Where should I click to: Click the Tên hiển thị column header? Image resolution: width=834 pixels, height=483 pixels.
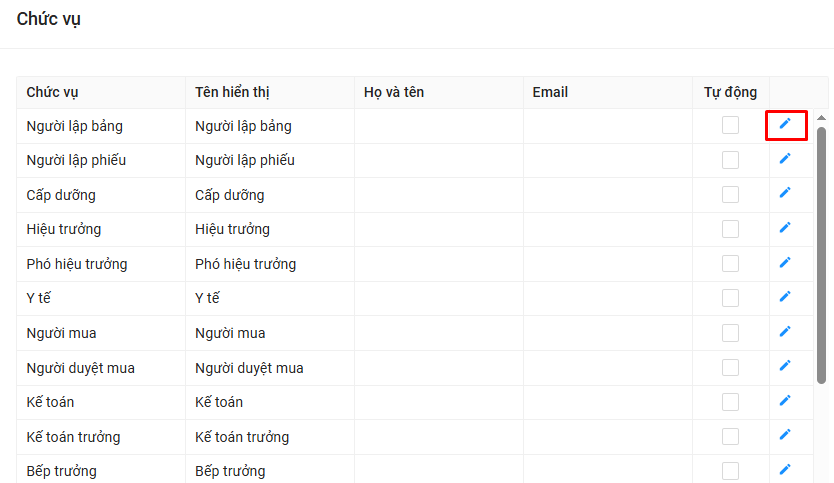[232, 92]
